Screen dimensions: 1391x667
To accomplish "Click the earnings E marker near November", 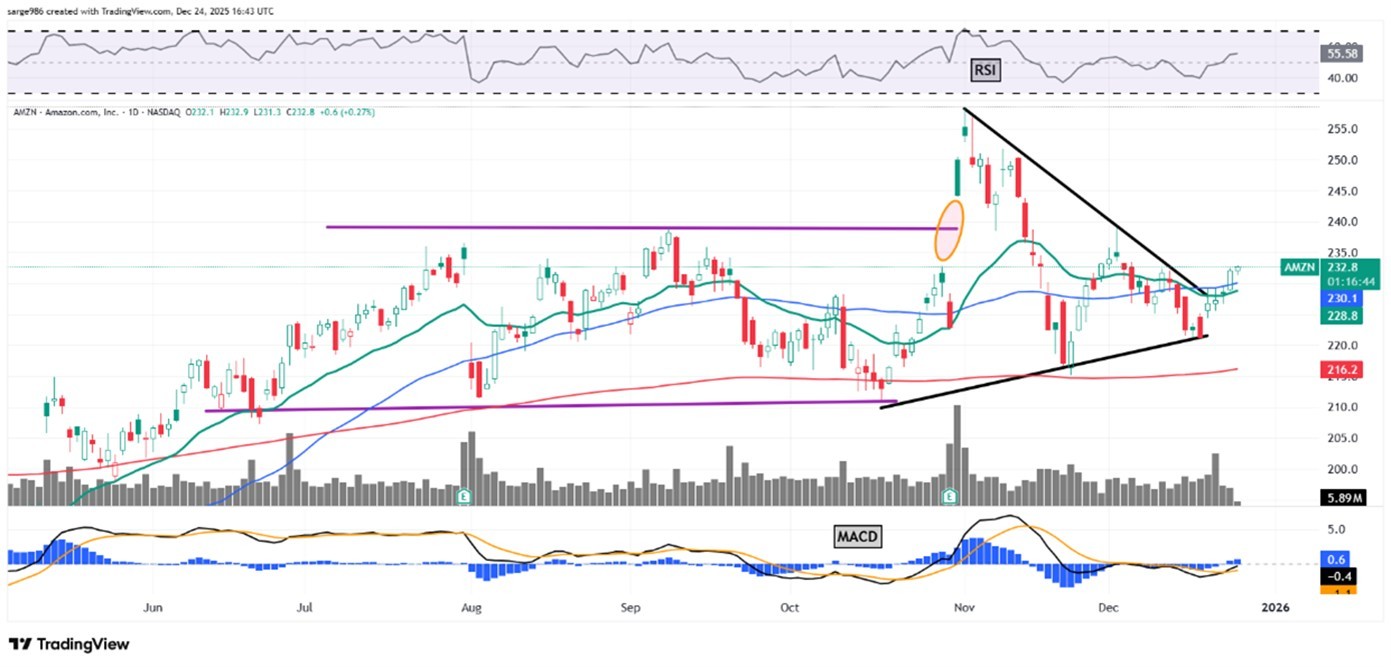I will click(x=950, y=495).
